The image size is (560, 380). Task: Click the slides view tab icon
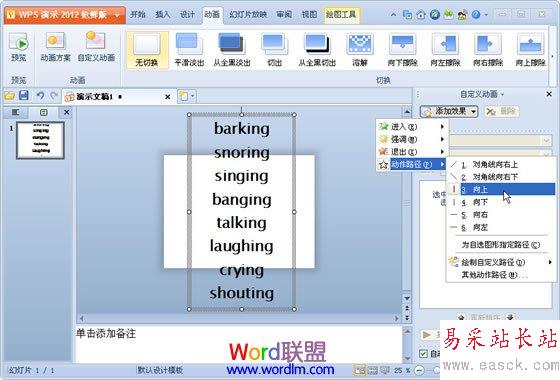coord(44,112)
